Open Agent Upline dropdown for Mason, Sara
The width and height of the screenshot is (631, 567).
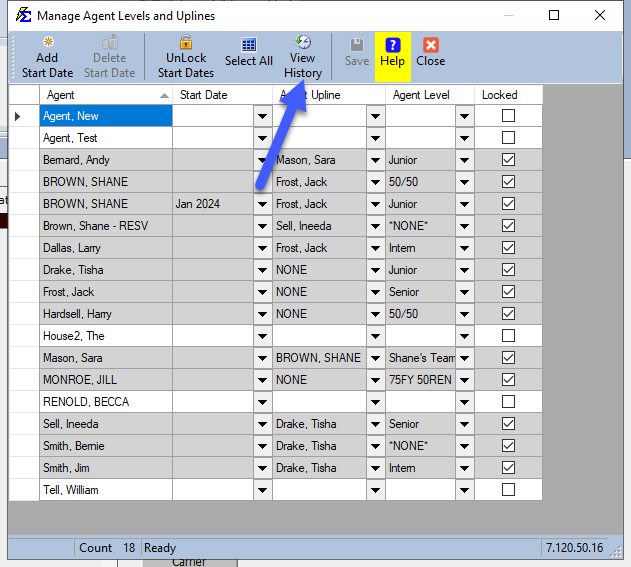click(375, 358)
